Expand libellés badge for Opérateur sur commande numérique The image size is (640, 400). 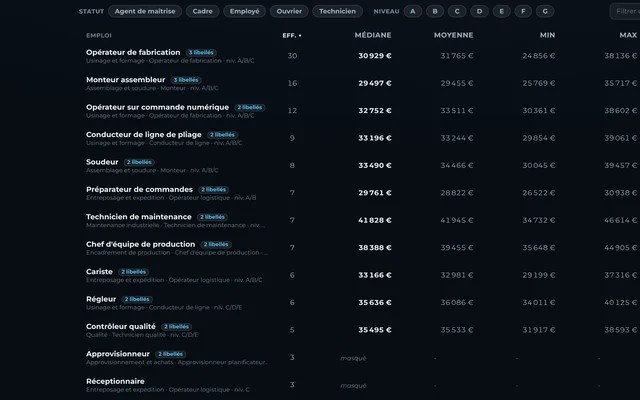click(250, 107)
